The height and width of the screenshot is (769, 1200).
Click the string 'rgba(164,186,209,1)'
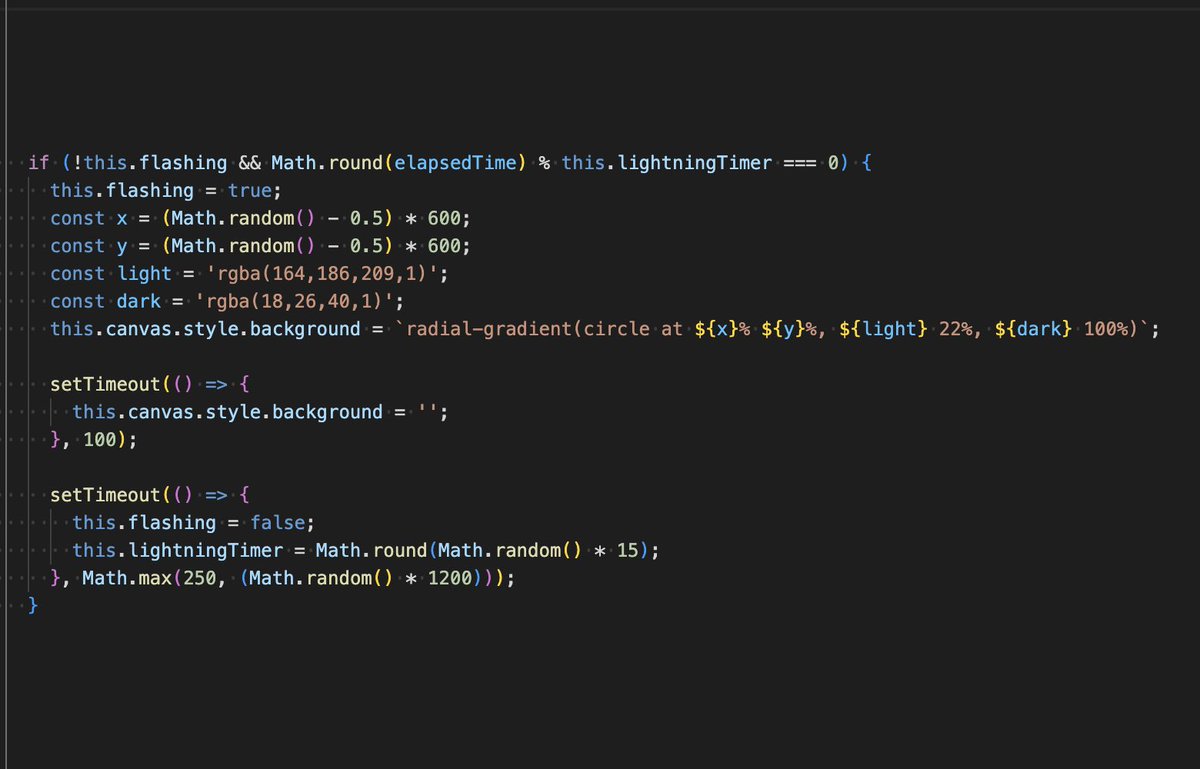point(321,273)
